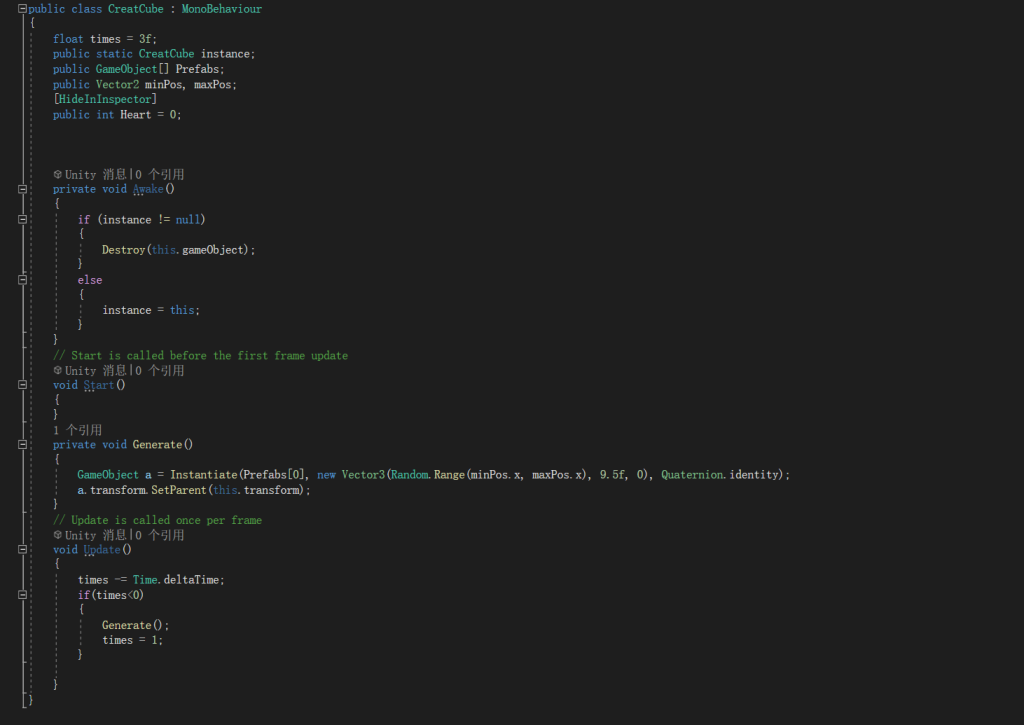
Task: Open '1 个引用' references above Generate
Action: (x=77, y=430)
